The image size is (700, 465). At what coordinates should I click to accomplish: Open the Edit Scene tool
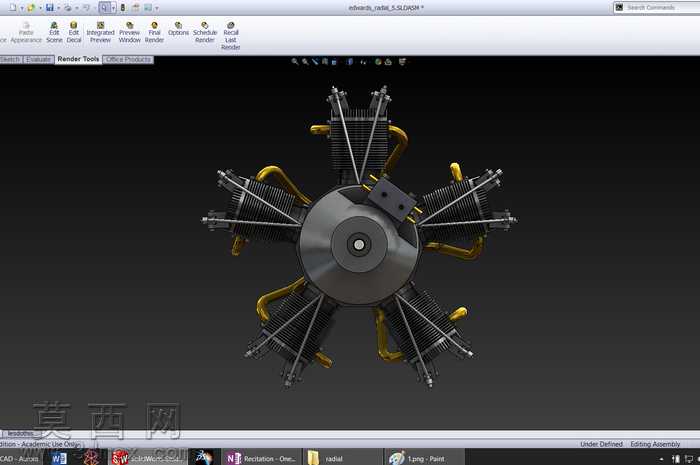(54, 33)
